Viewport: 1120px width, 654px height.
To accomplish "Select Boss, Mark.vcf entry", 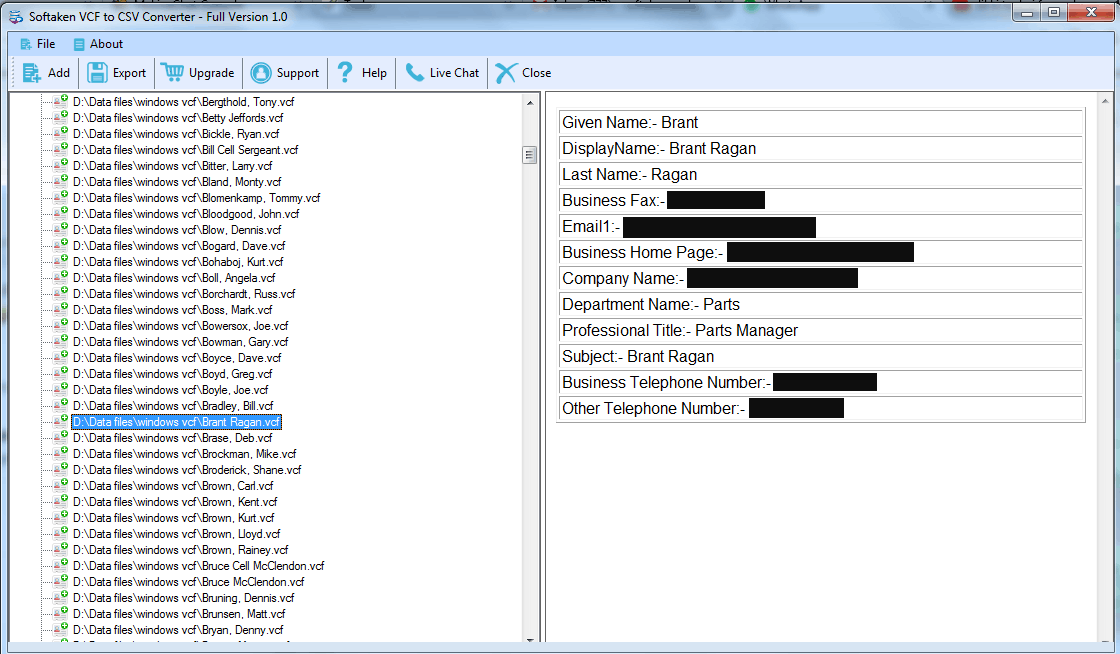I will (x=172, y=310).
